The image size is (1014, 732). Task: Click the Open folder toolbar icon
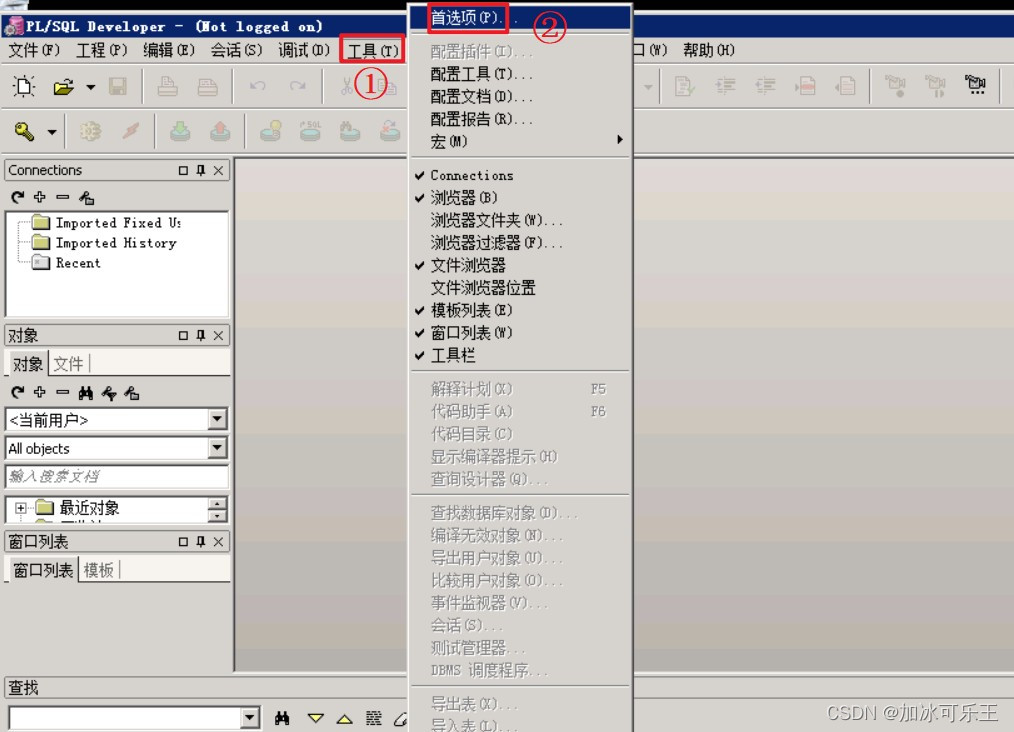pyautogui.click(x=63, y=86)
